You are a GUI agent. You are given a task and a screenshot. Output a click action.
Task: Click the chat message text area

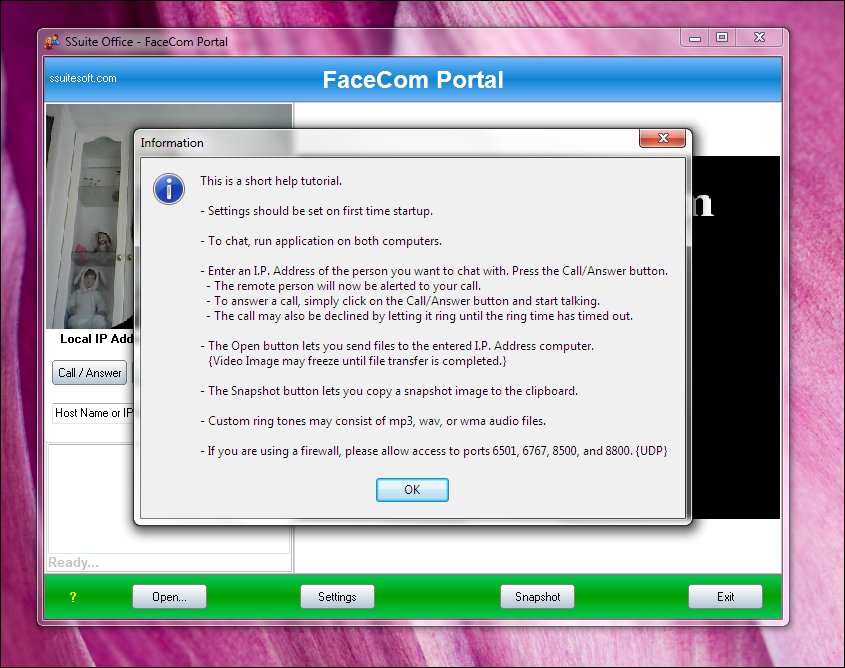[x=91, y=498]
